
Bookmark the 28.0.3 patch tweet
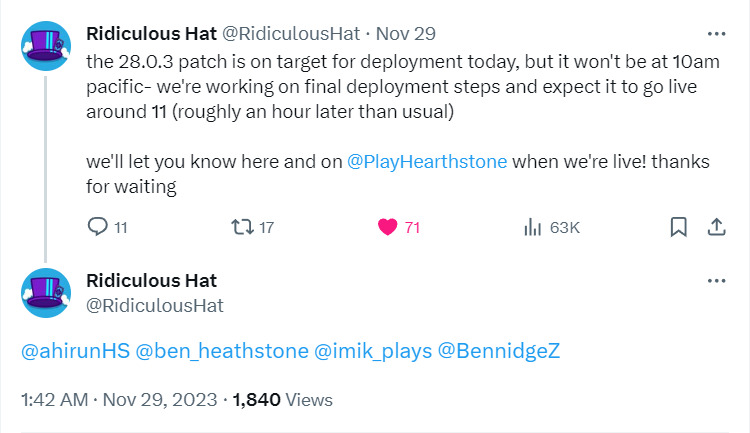click(x=678, y=227)
